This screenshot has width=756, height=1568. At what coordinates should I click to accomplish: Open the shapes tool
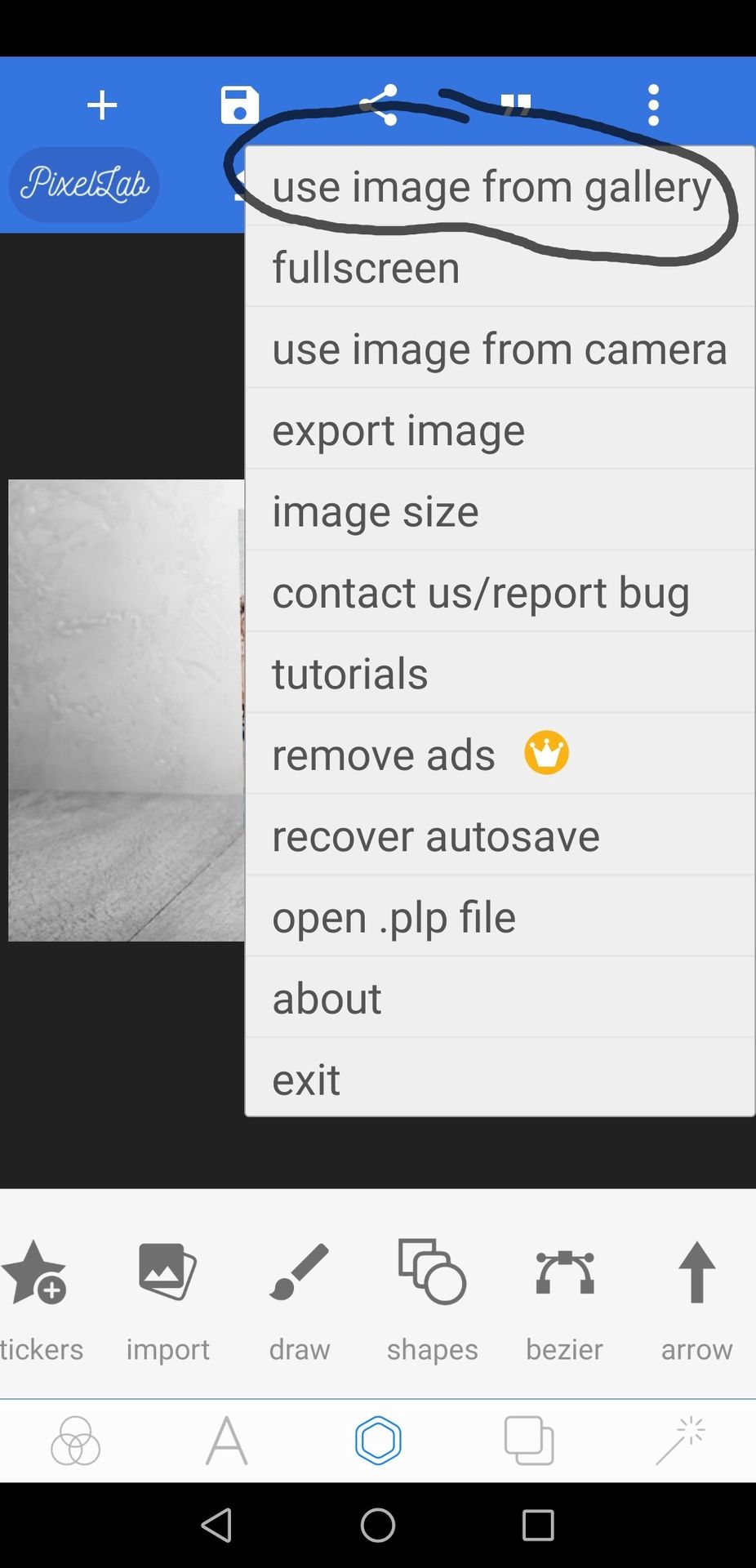[432, 1294]
